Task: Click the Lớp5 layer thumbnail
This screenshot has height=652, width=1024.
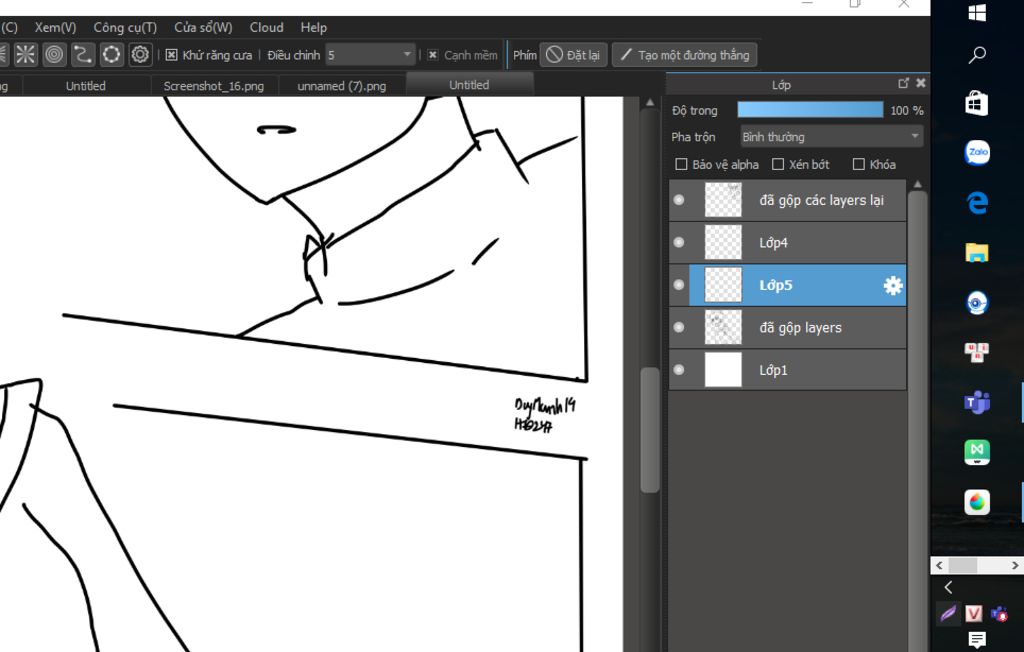Action: click(723, 285)
